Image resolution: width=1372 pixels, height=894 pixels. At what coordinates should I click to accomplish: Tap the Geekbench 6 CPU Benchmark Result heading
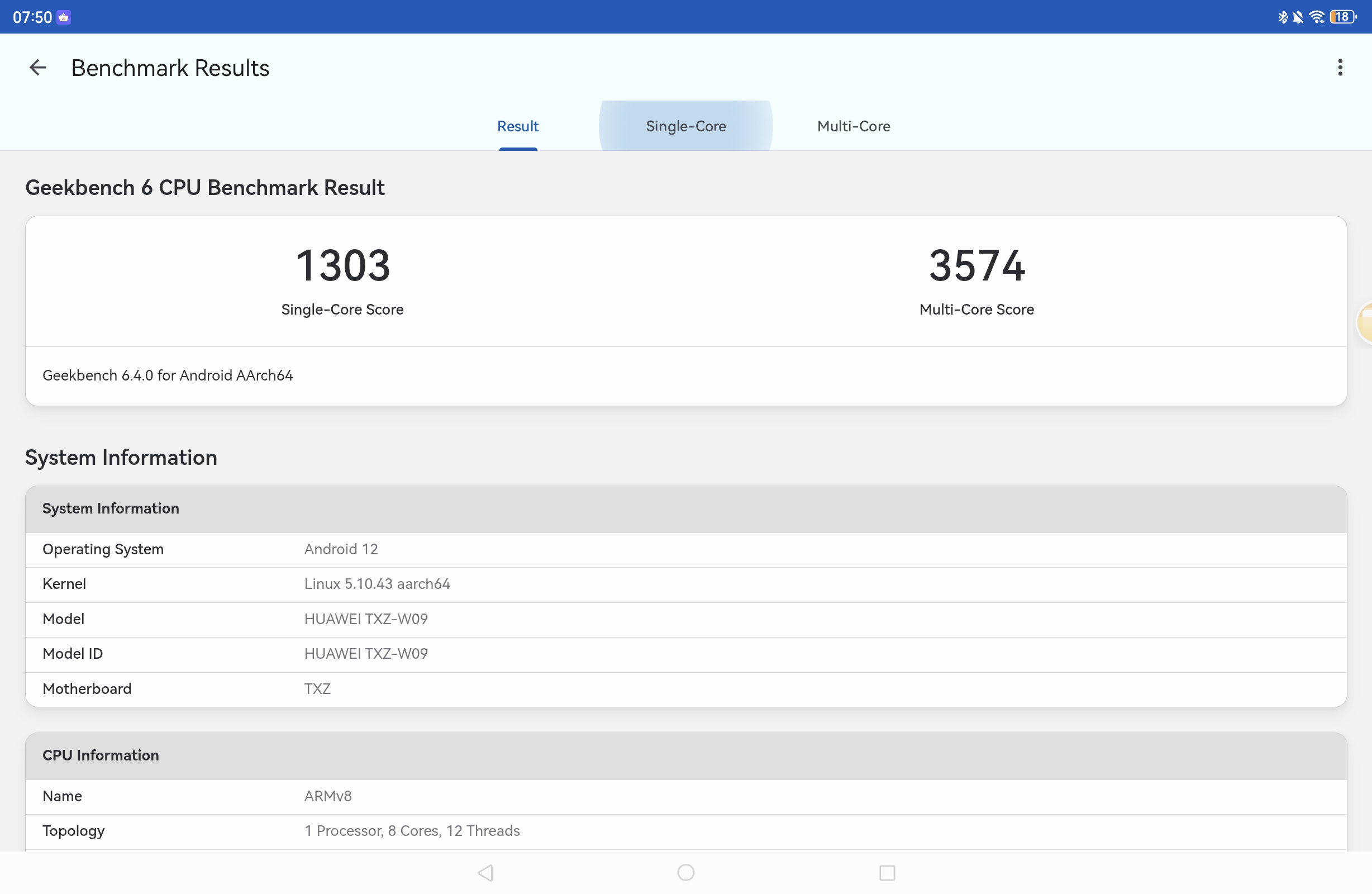pos(204,187)
